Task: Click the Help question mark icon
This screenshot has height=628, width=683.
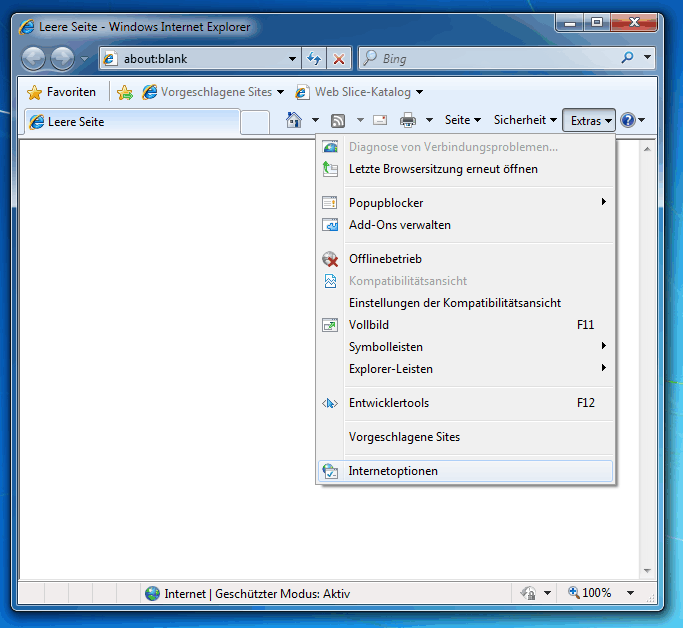Action: click(627, 120)
